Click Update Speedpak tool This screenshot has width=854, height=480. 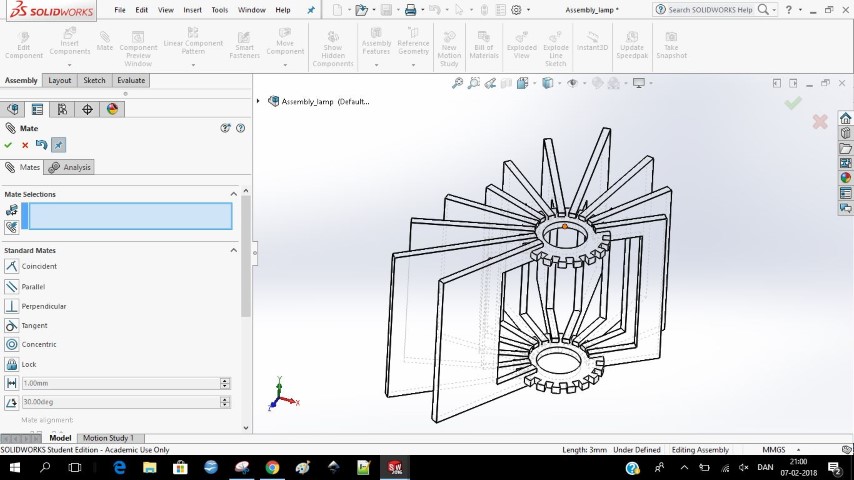(632, 45)
